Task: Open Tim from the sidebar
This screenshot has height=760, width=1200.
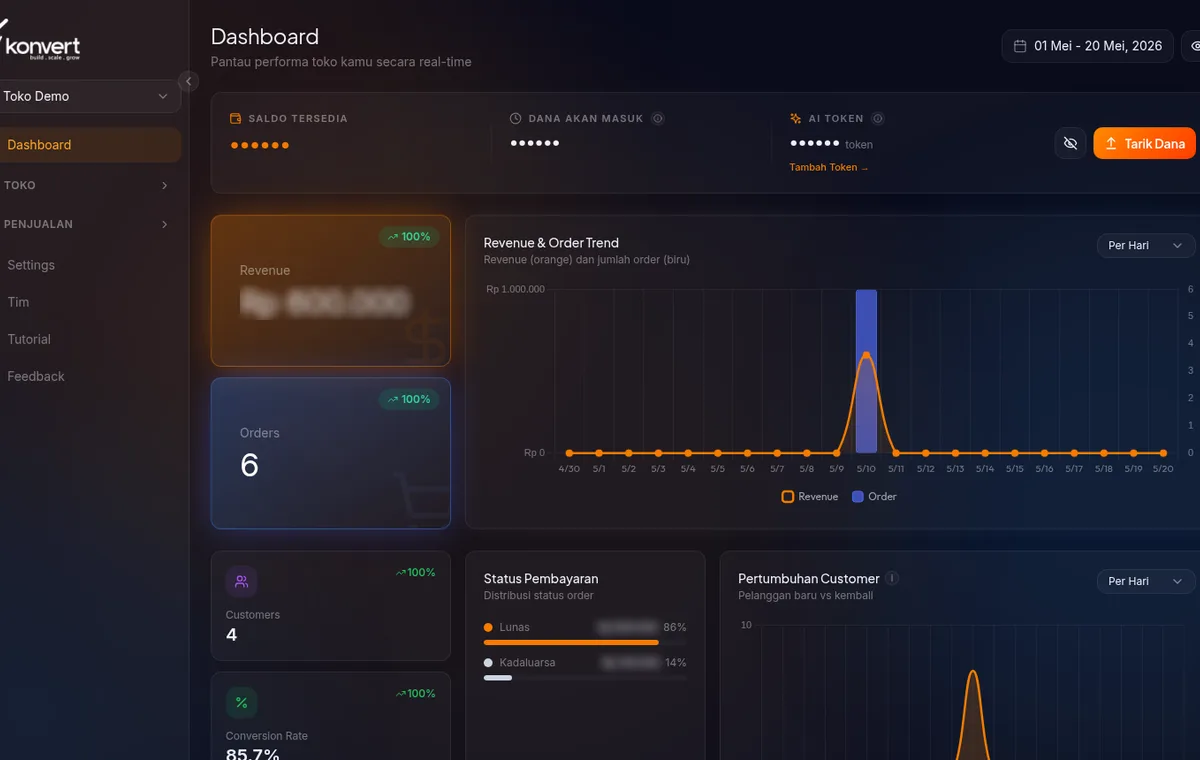Action: coord(18,302)
